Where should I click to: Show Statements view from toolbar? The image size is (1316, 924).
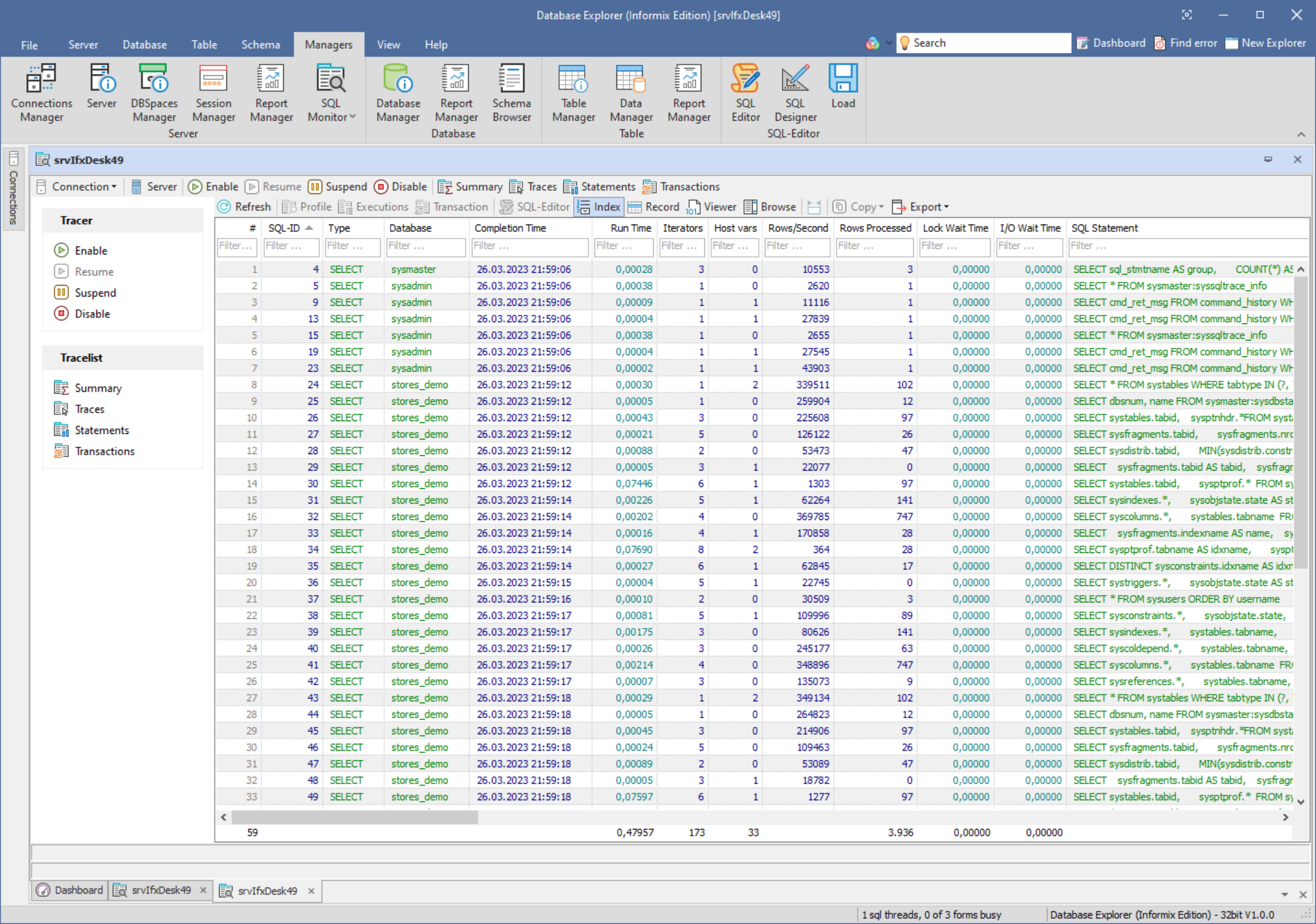coord(599,187)
